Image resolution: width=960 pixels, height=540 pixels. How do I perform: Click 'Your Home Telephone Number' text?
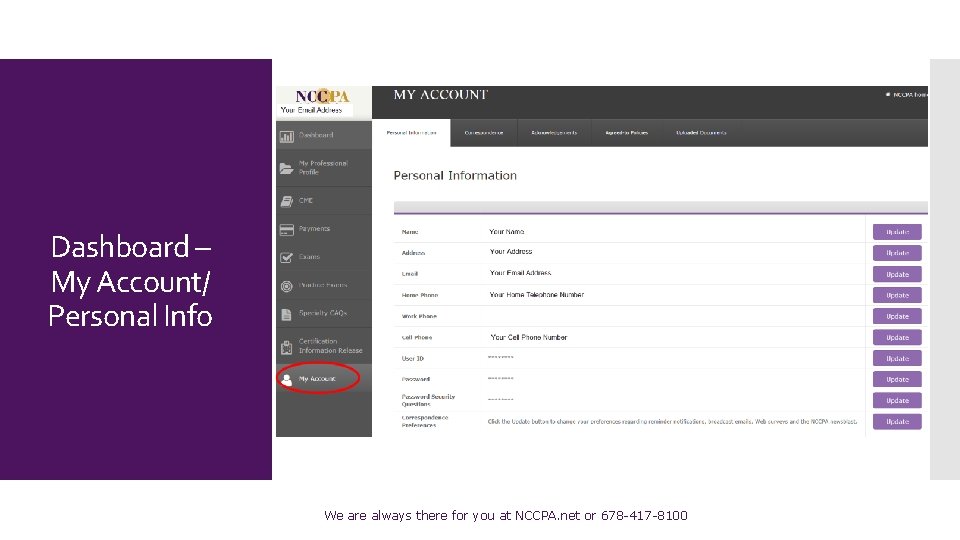point(536,294)
